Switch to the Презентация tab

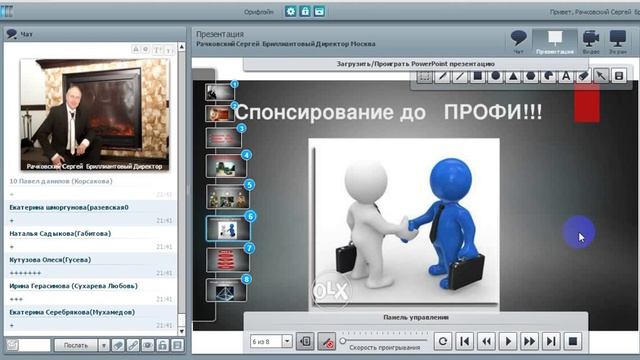point(555,42)
